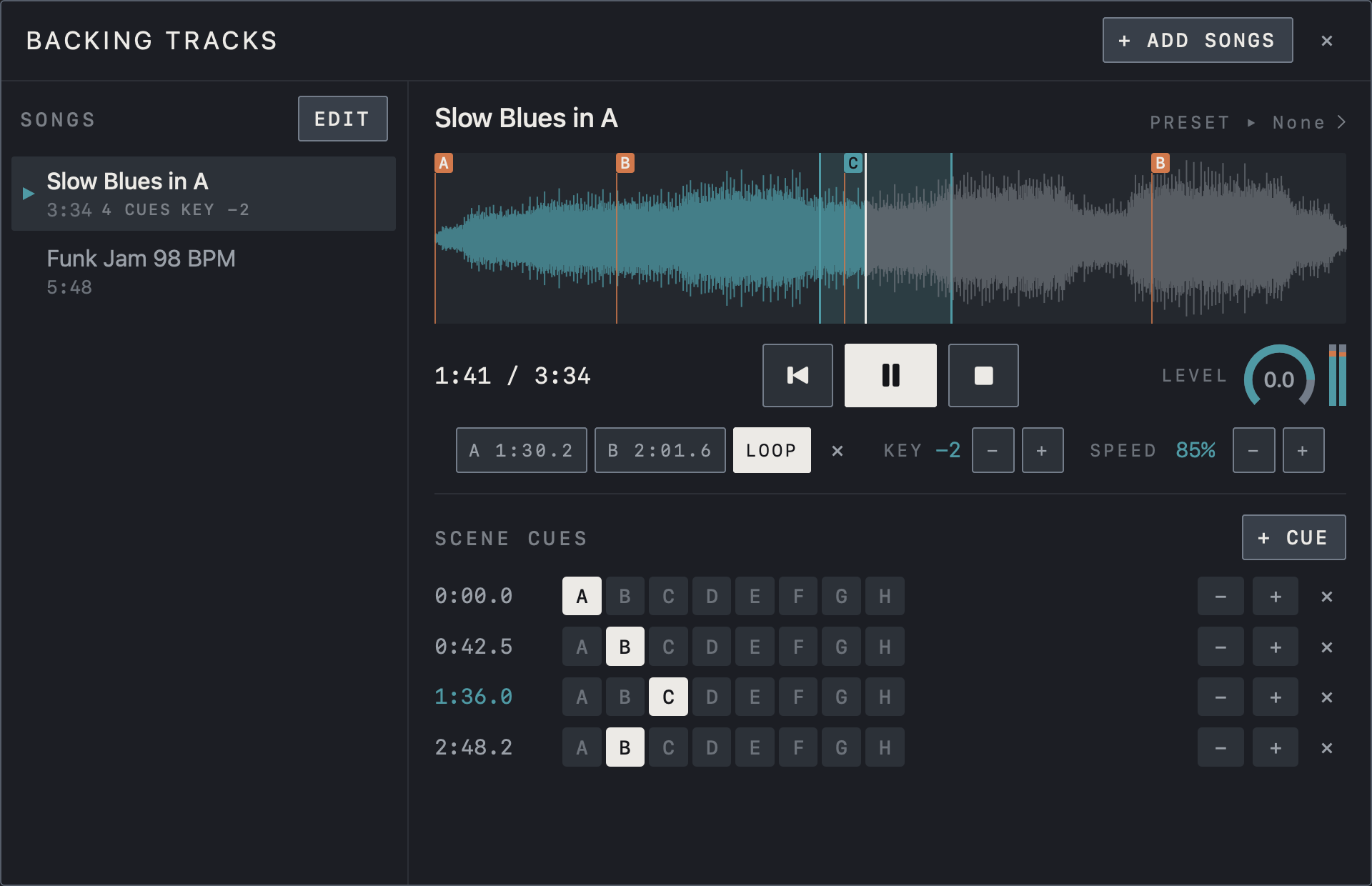Toggle the LOOP button
Viewport: 1372px width, 886px height.
tap(772, 450)
